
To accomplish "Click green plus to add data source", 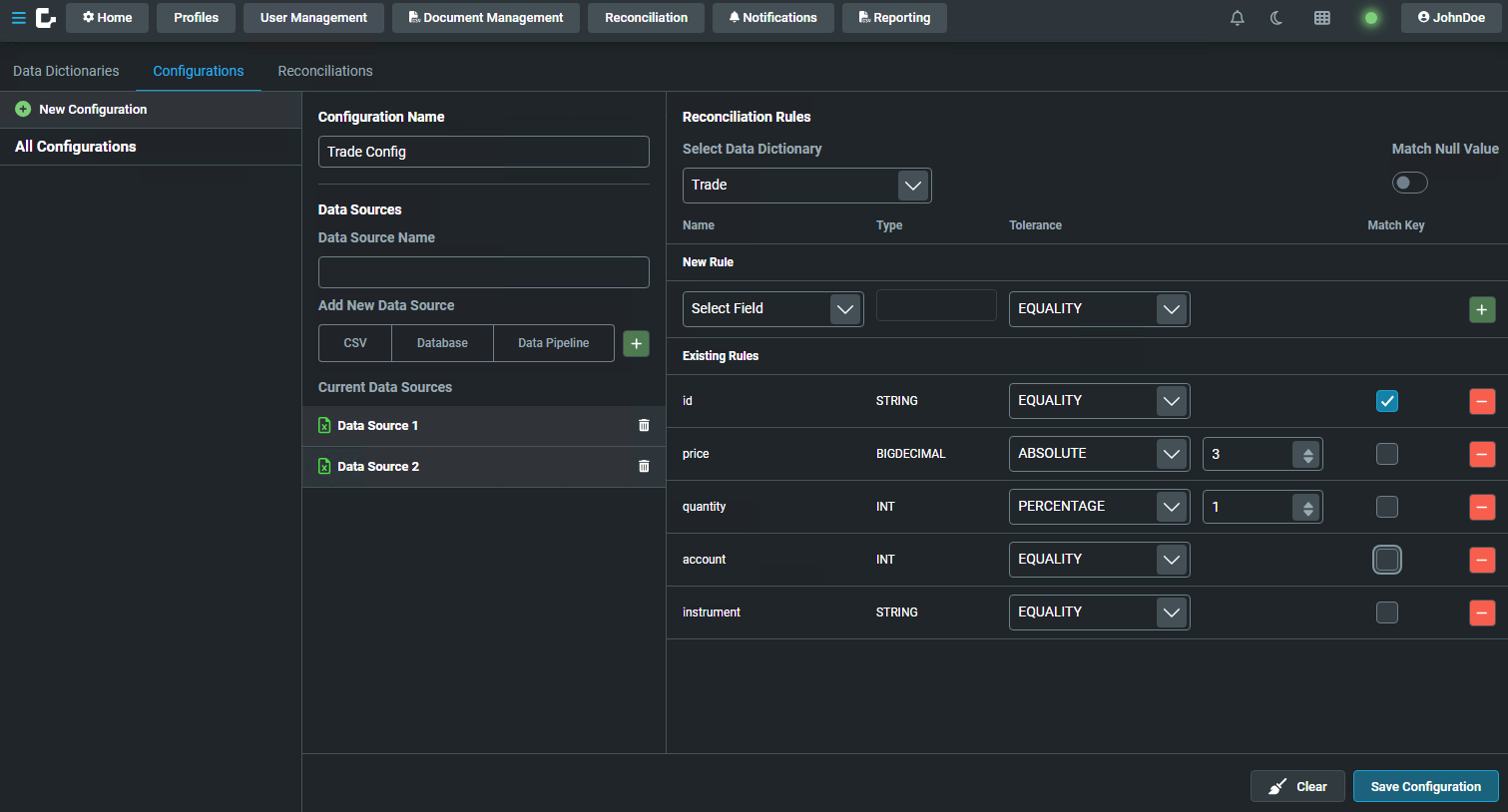I will tap(636, 343).
